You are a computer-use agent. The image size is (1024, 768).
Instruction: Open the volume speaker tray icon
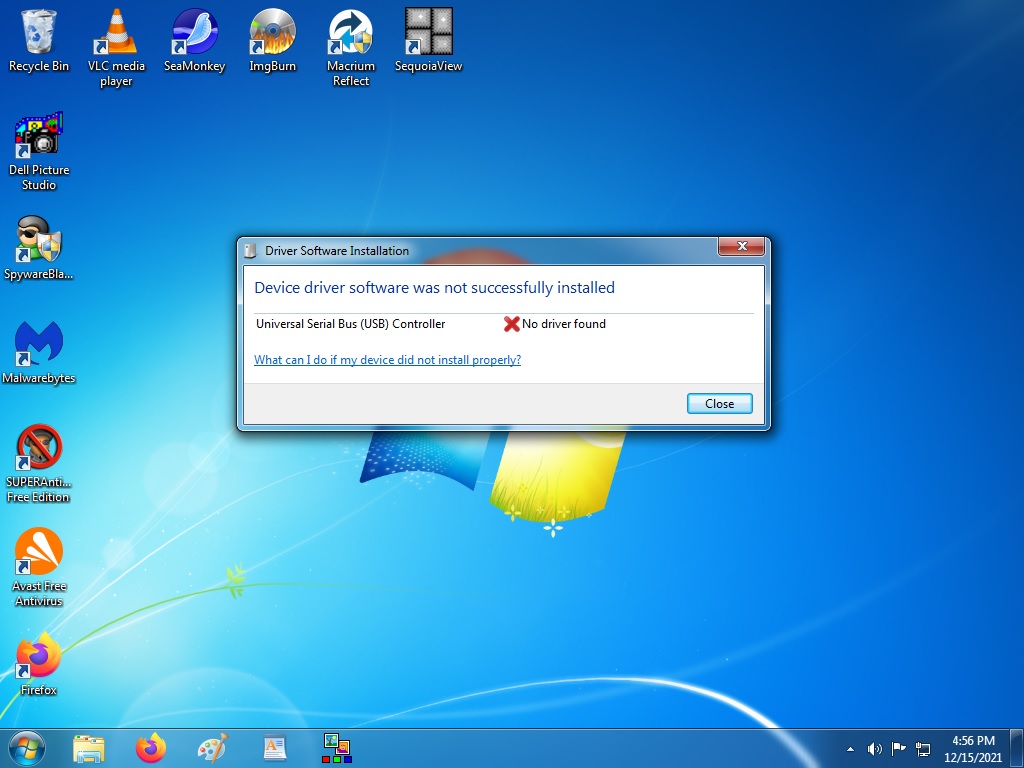click(874, 749)
